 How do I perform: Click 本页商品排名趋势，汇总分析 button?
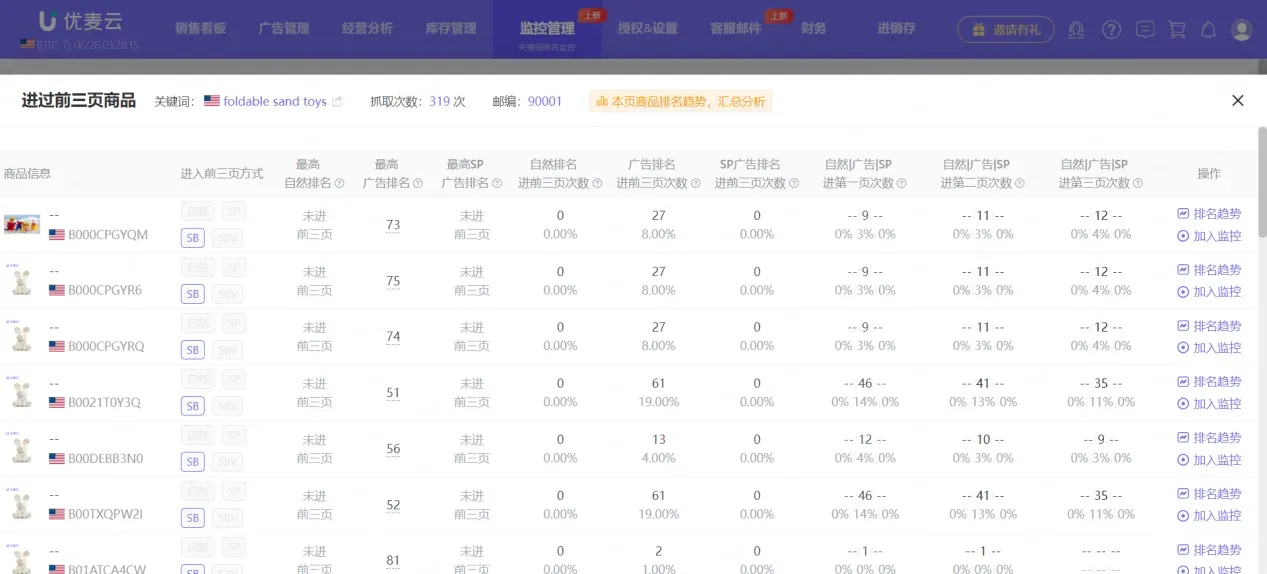click(x=680, y=101)
